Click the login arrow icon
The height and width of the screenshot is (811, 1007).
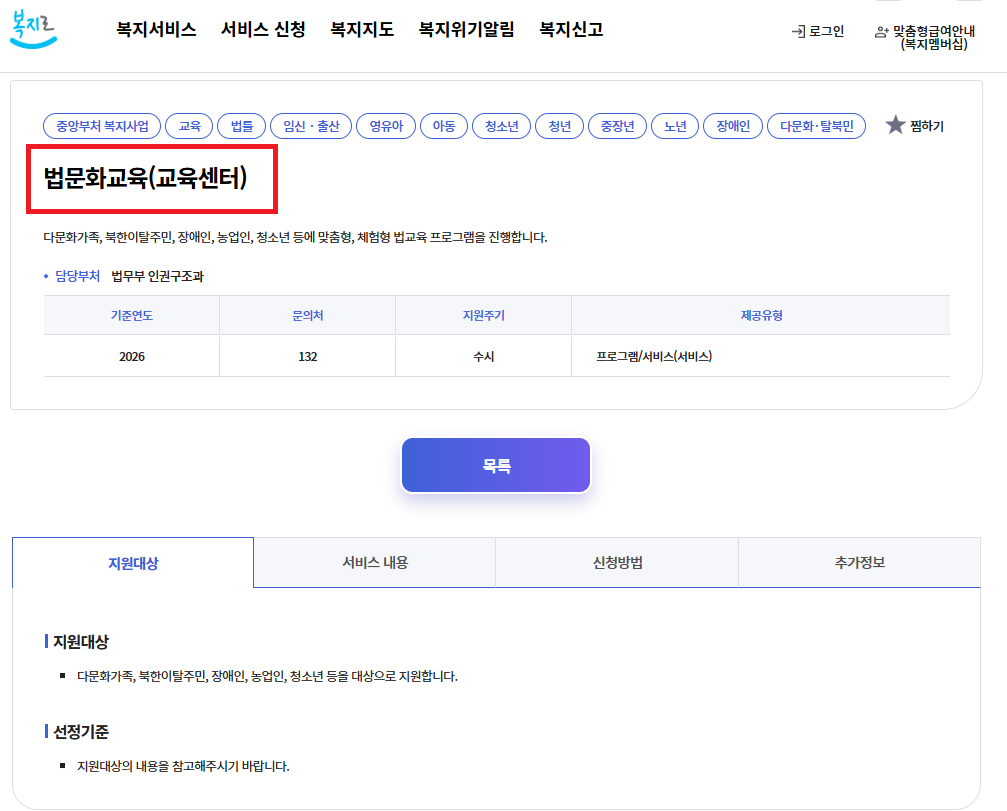point(798,31)
